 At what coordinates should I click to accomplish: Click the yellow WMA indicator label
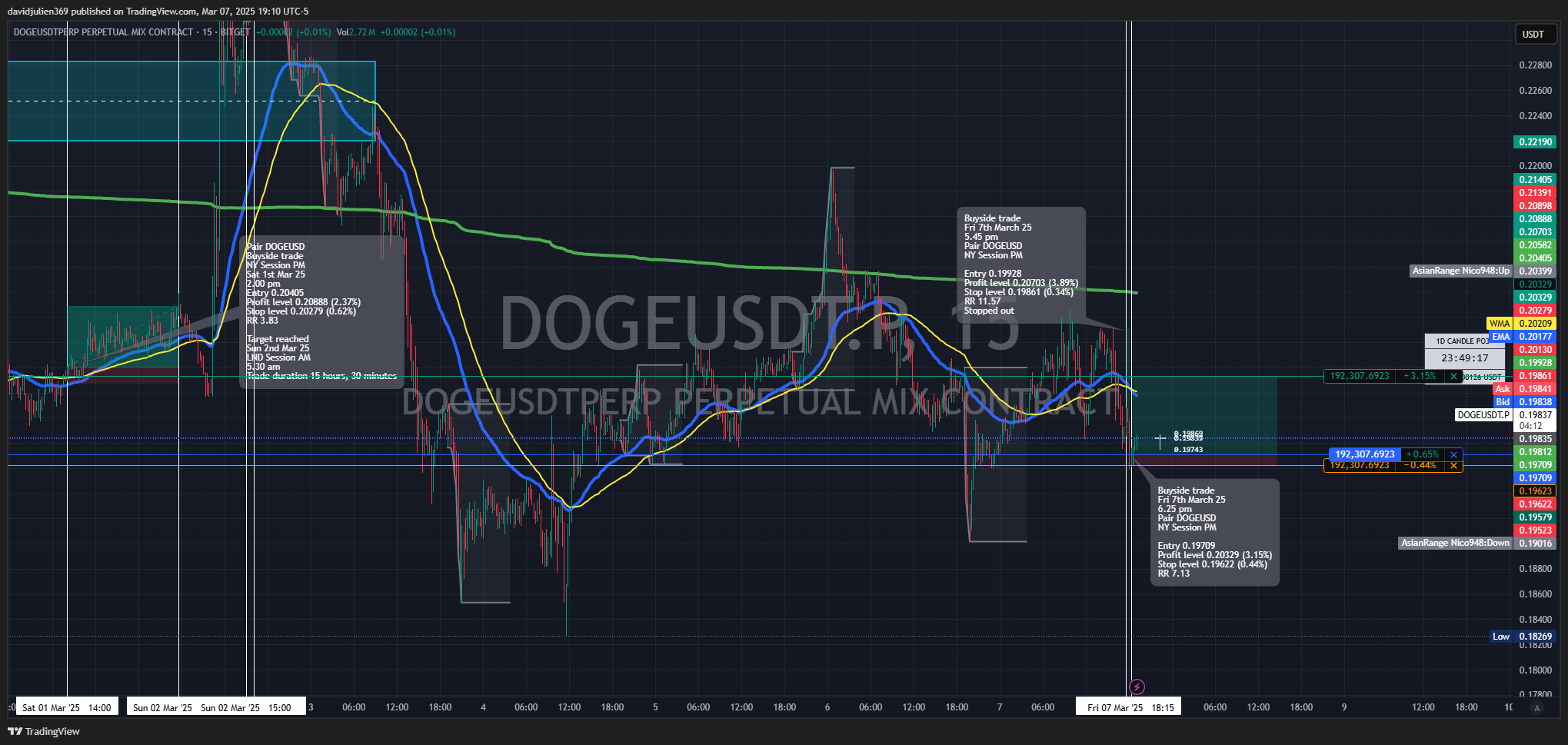(1500, 324)
